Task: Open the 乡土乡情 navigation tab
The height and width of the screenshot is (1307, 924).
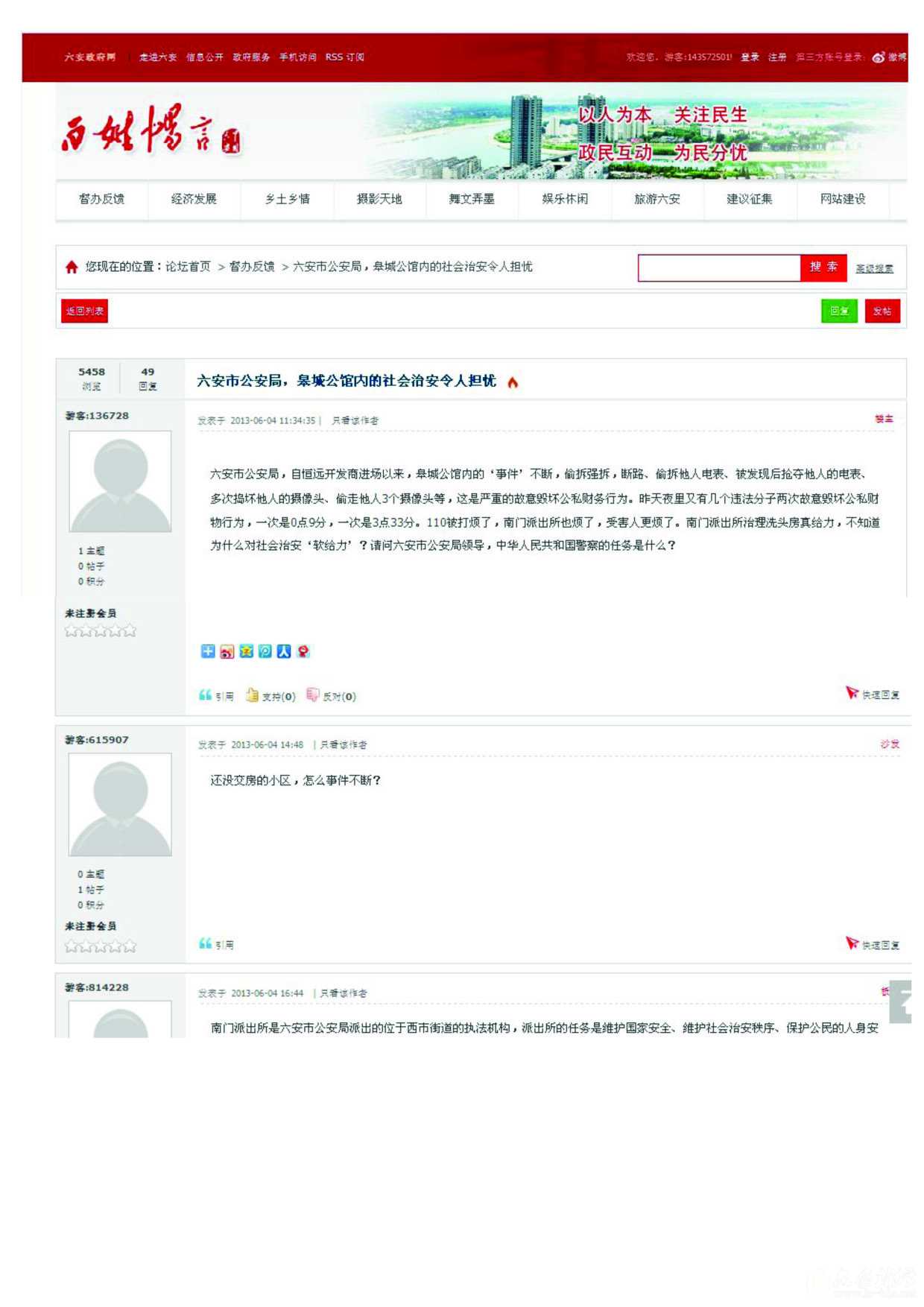Action: point(287,199)
